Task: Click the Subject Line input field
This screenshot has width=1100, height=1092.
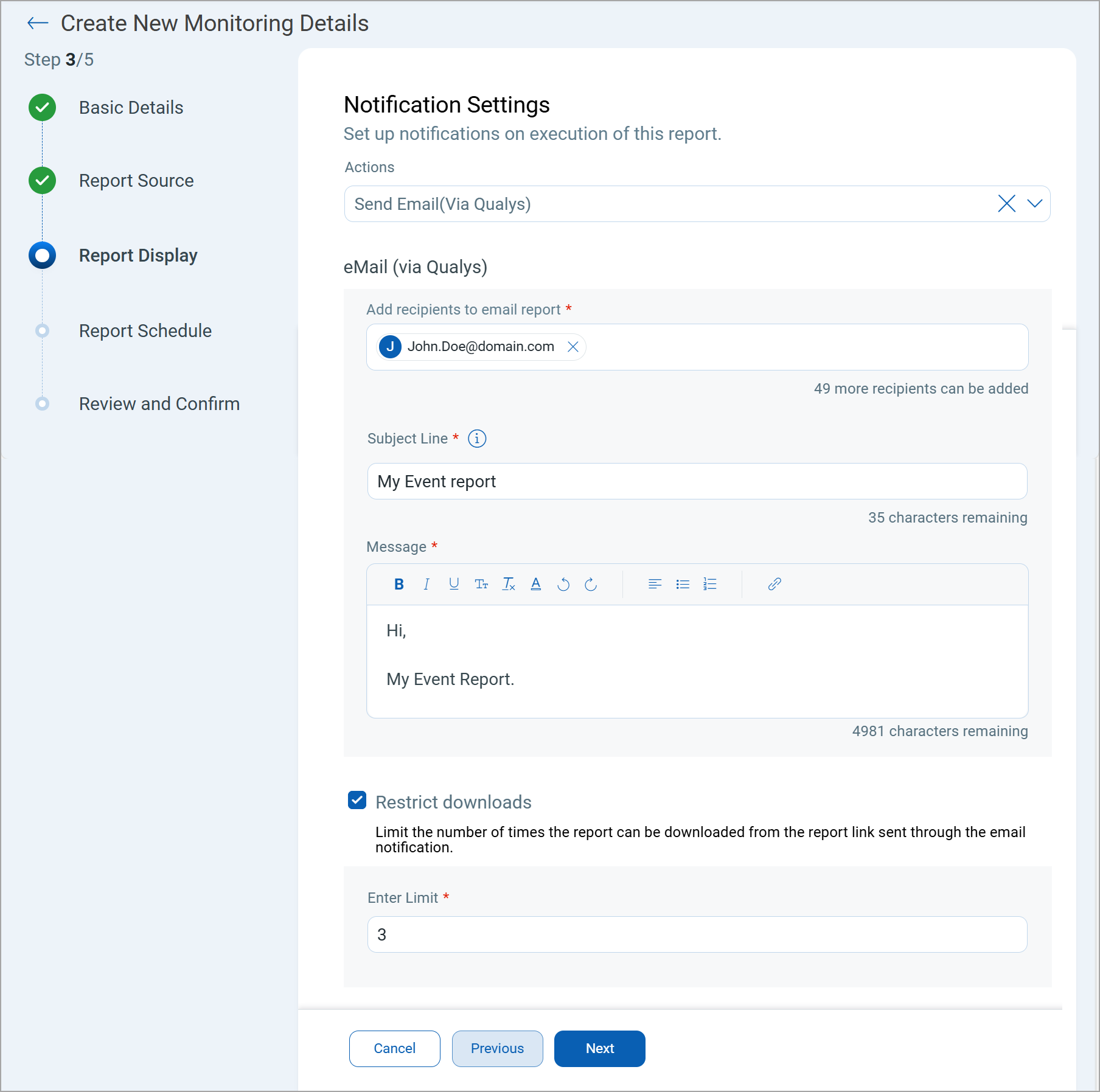Action: pyautogui.click(x=697, y=481)
